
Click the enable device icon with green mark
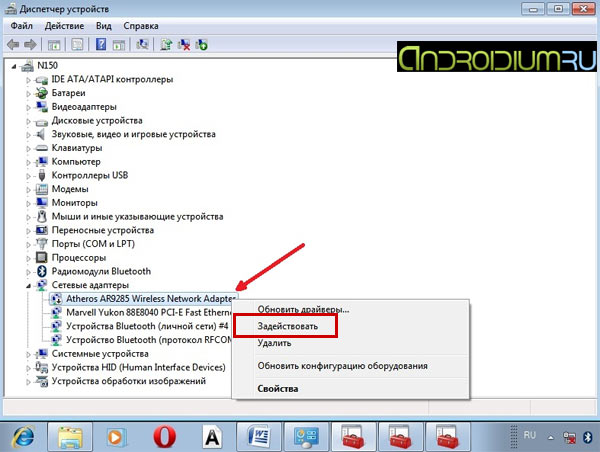coord(202,44)
